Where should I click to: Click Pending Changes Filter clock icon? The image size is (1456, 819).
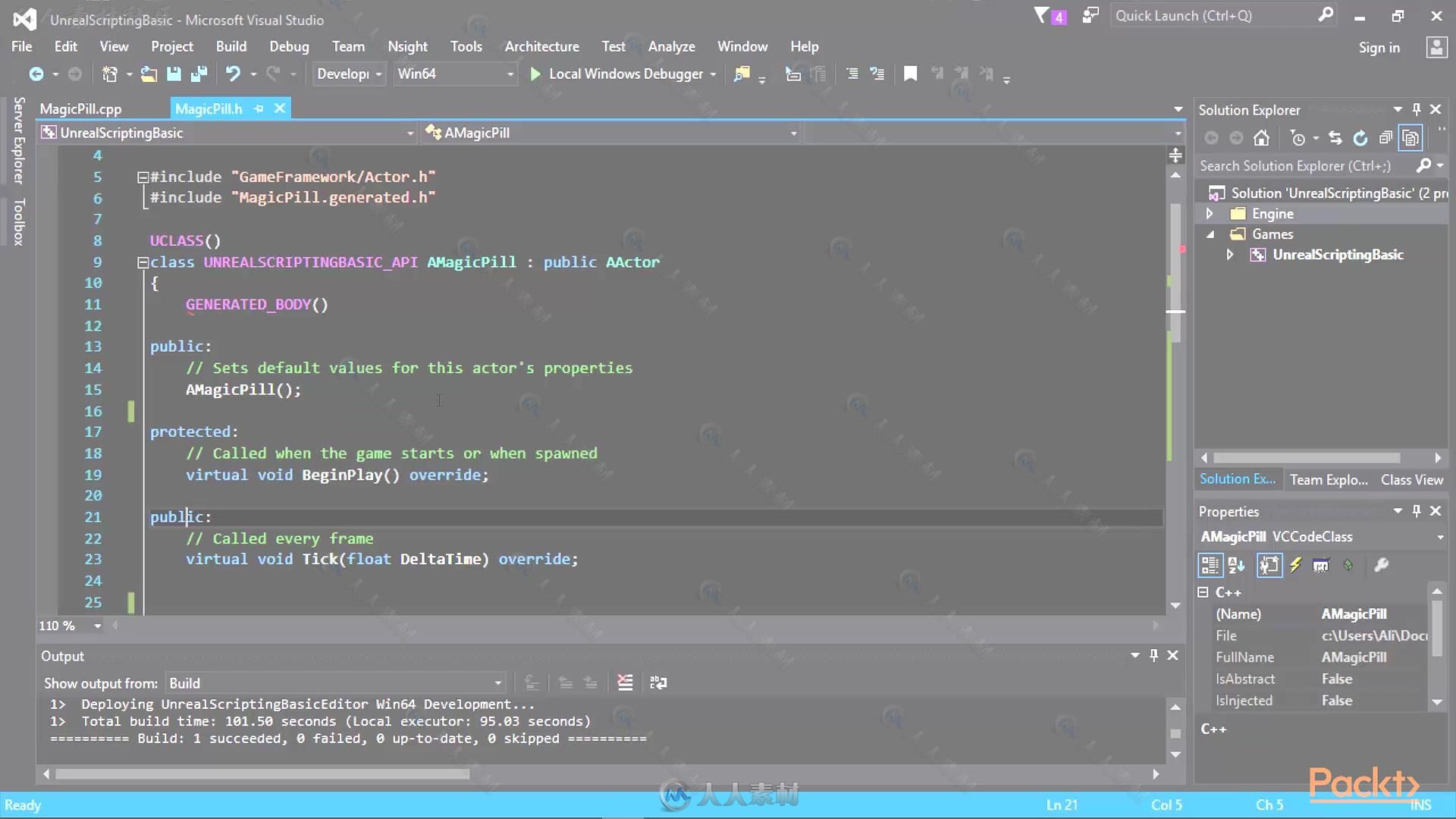point(1298,138)
